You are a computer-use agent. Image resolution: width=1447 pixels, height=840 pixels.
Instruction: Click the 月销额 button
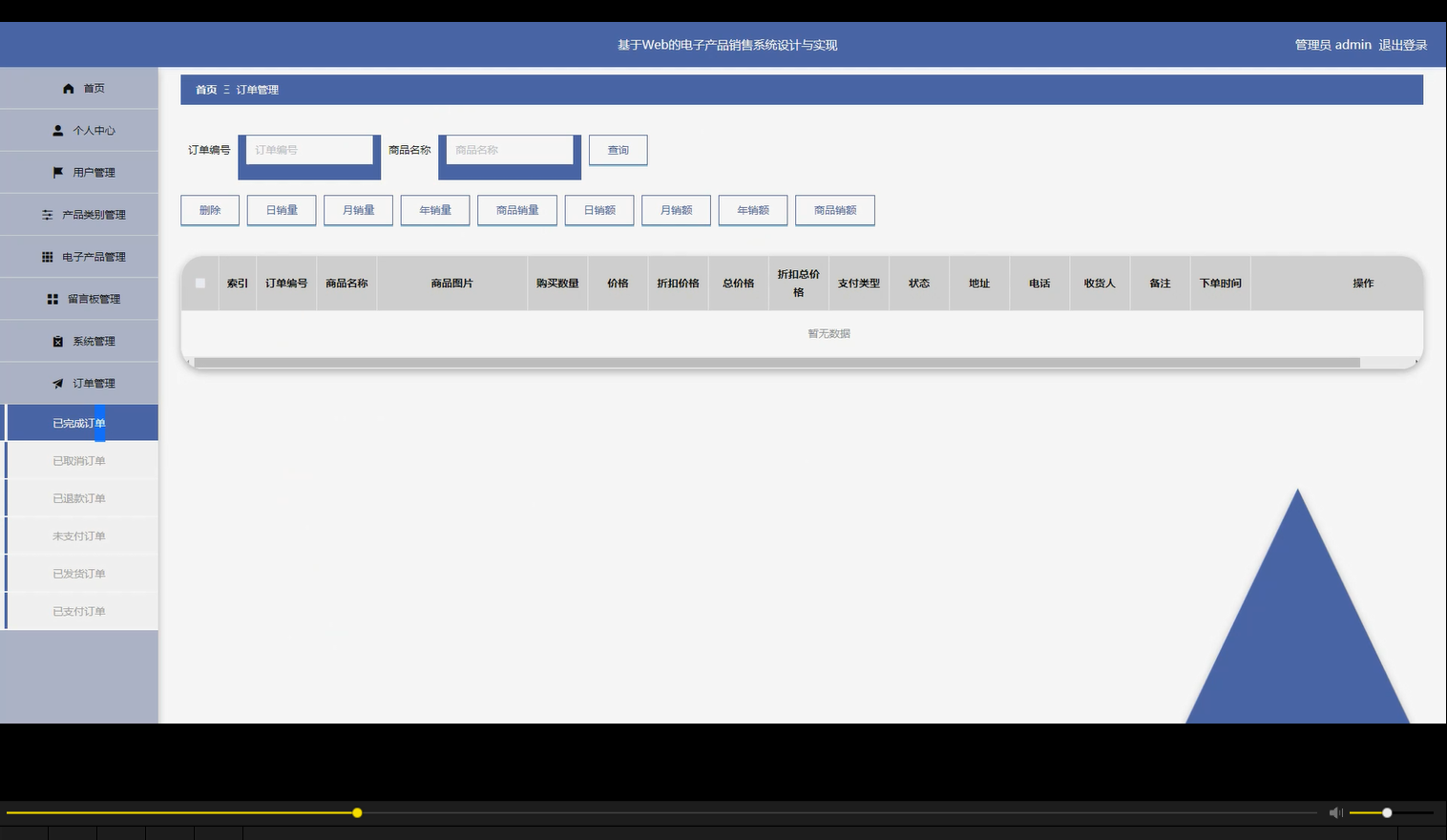[676, 210]
